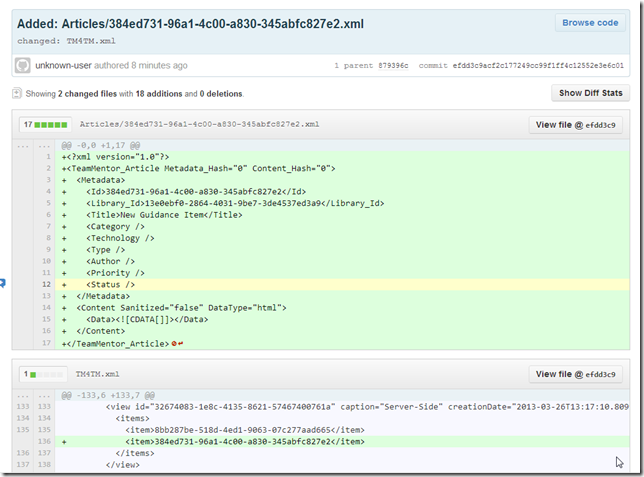Click the changed files document icon

pos(17,94)
